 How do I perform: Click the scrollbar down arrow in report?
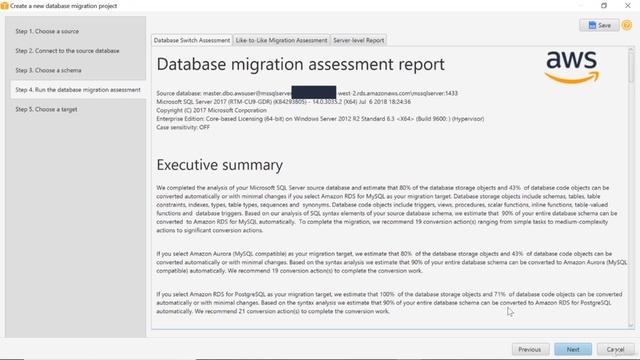(631, 325)
